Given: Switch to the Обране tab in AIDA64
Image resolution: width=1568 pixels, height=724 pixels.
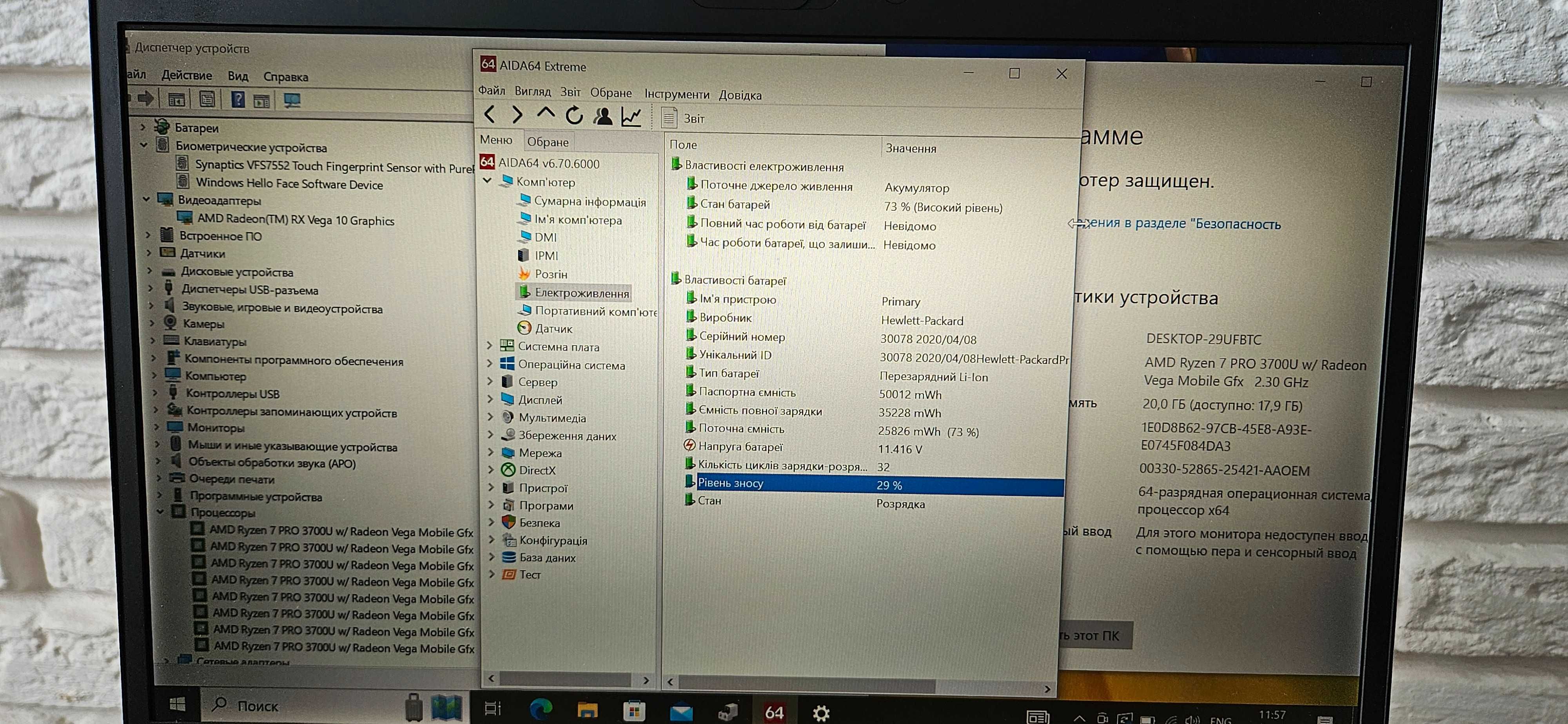Looking at the screenshot, I should [548, 142].
